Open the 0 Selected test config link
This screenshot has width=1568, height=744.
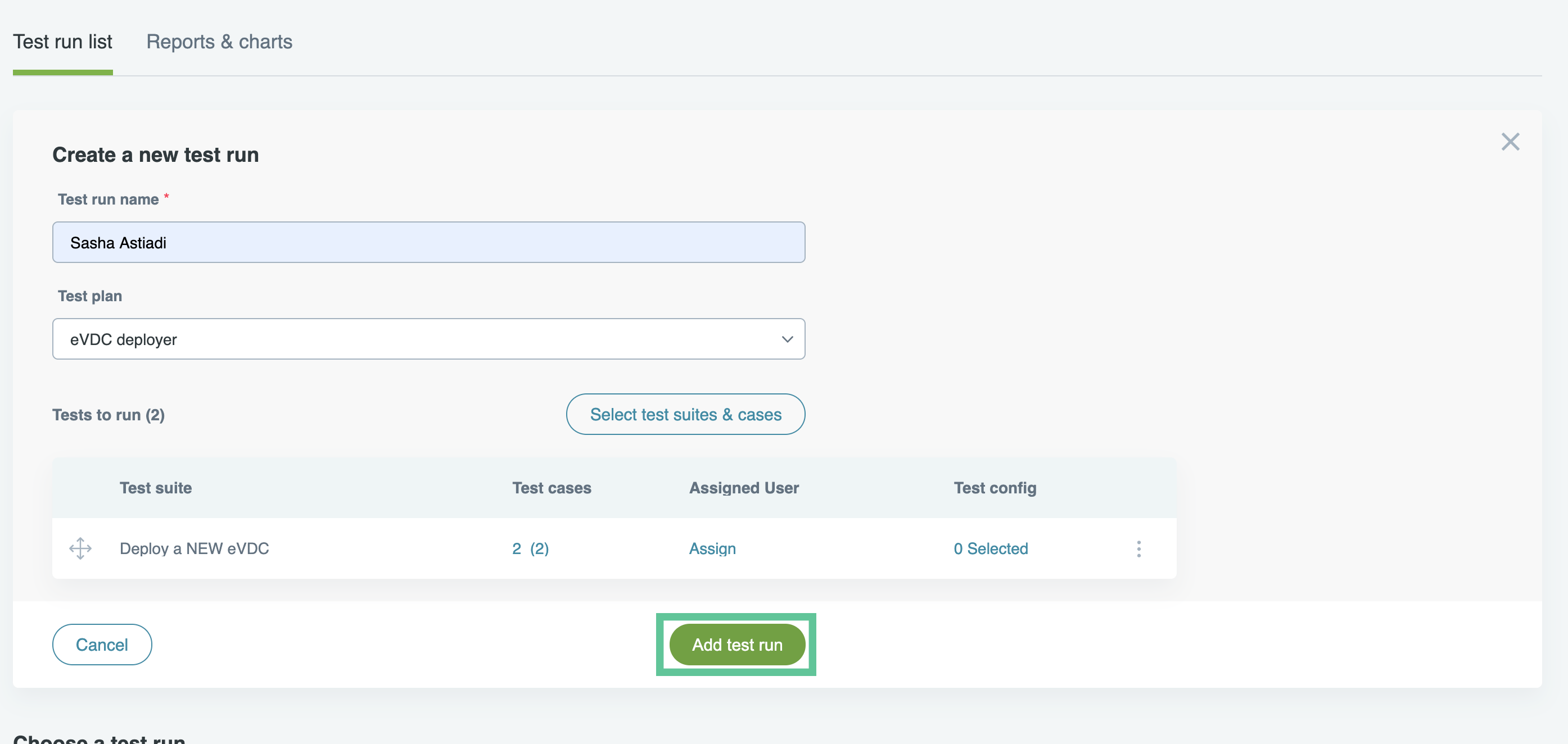tap(991, 548)
